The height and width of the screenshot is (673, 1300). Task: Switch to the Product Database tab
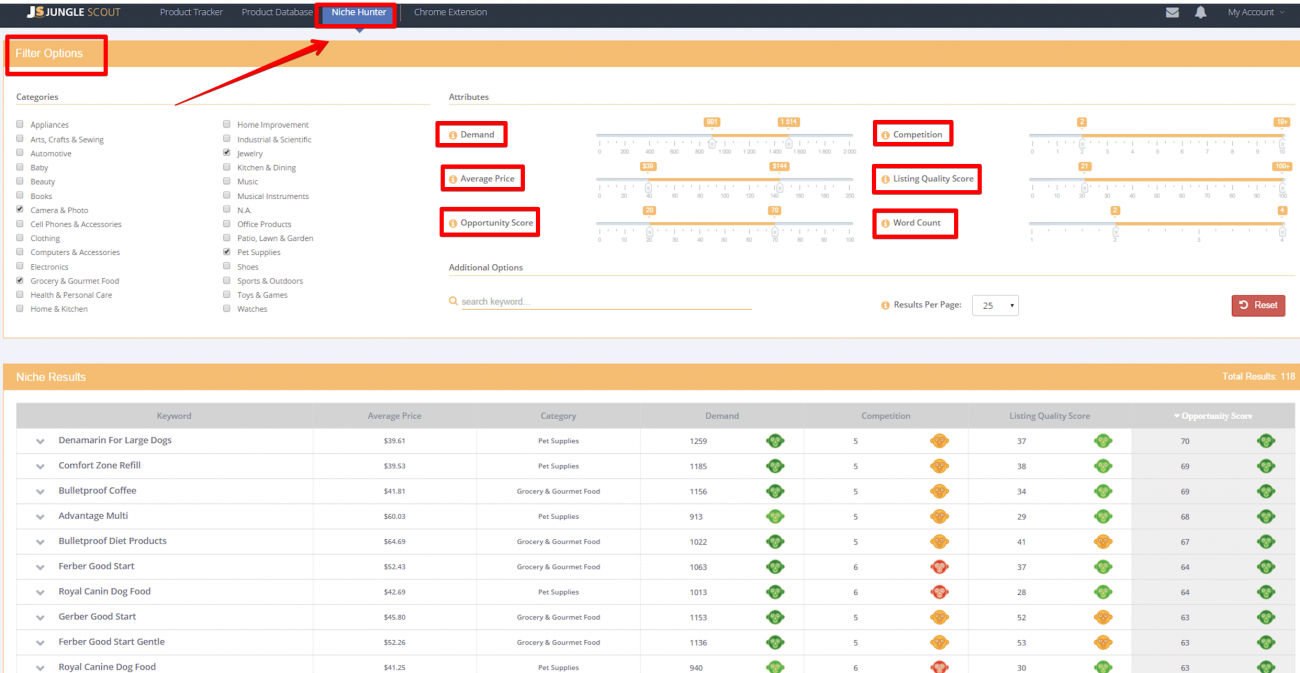277,12
